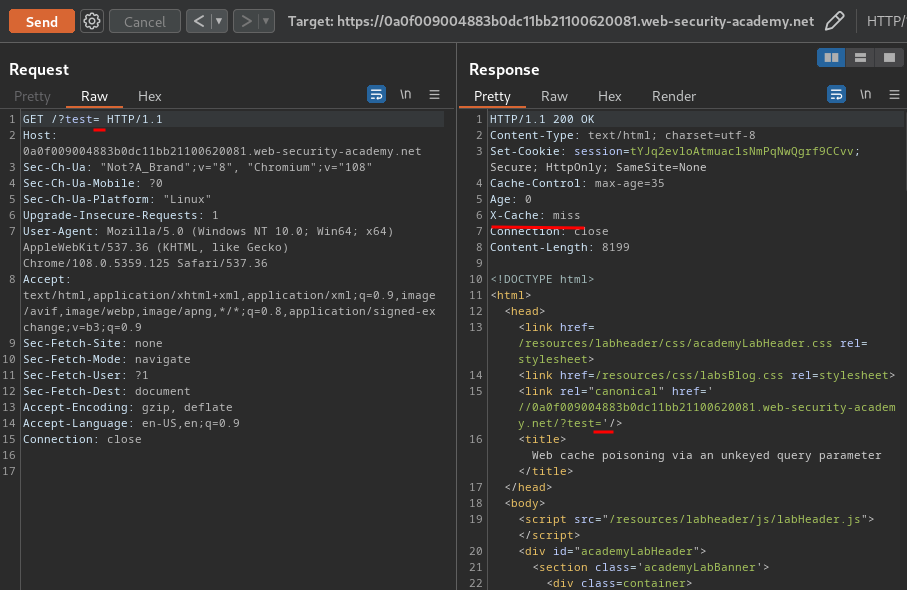Click the Accept-Encoding: gzip, deflate line
The height and width of the screenshot is (590, 907).
coord(127,407)
